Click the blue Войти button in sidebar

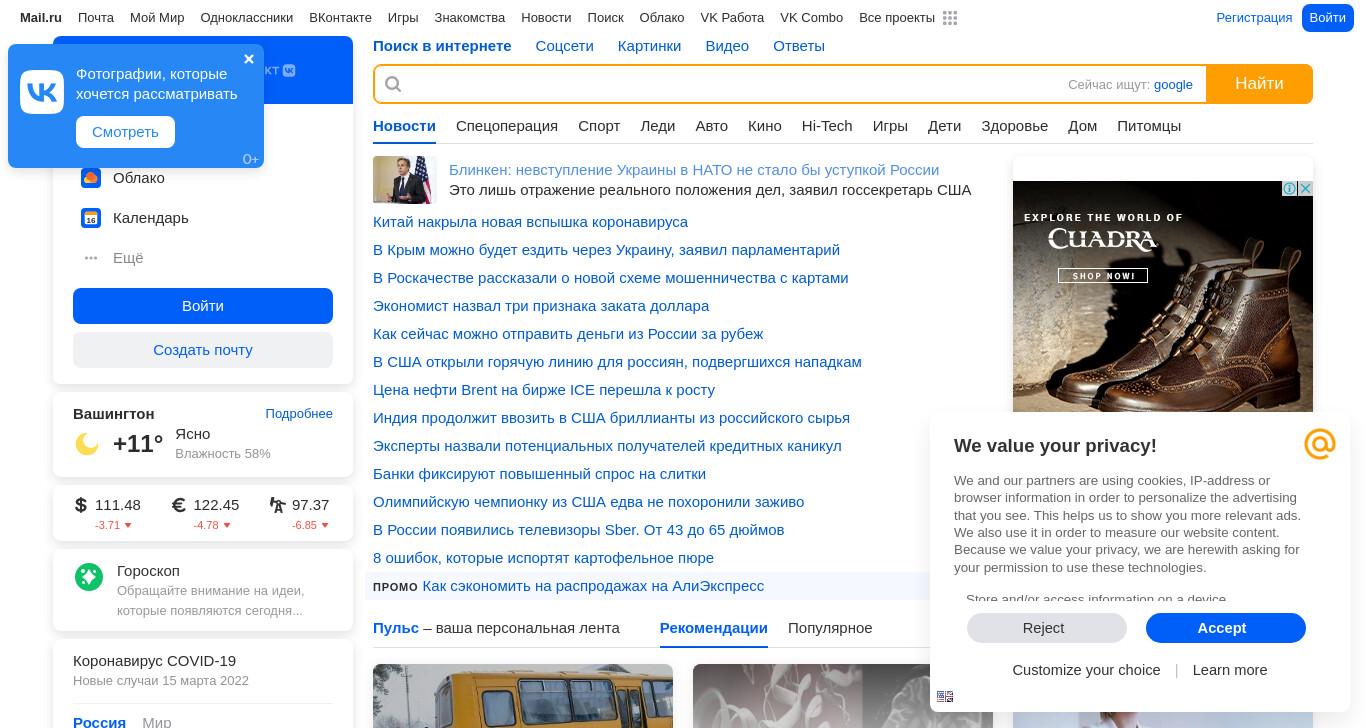[x=203, y=306]
